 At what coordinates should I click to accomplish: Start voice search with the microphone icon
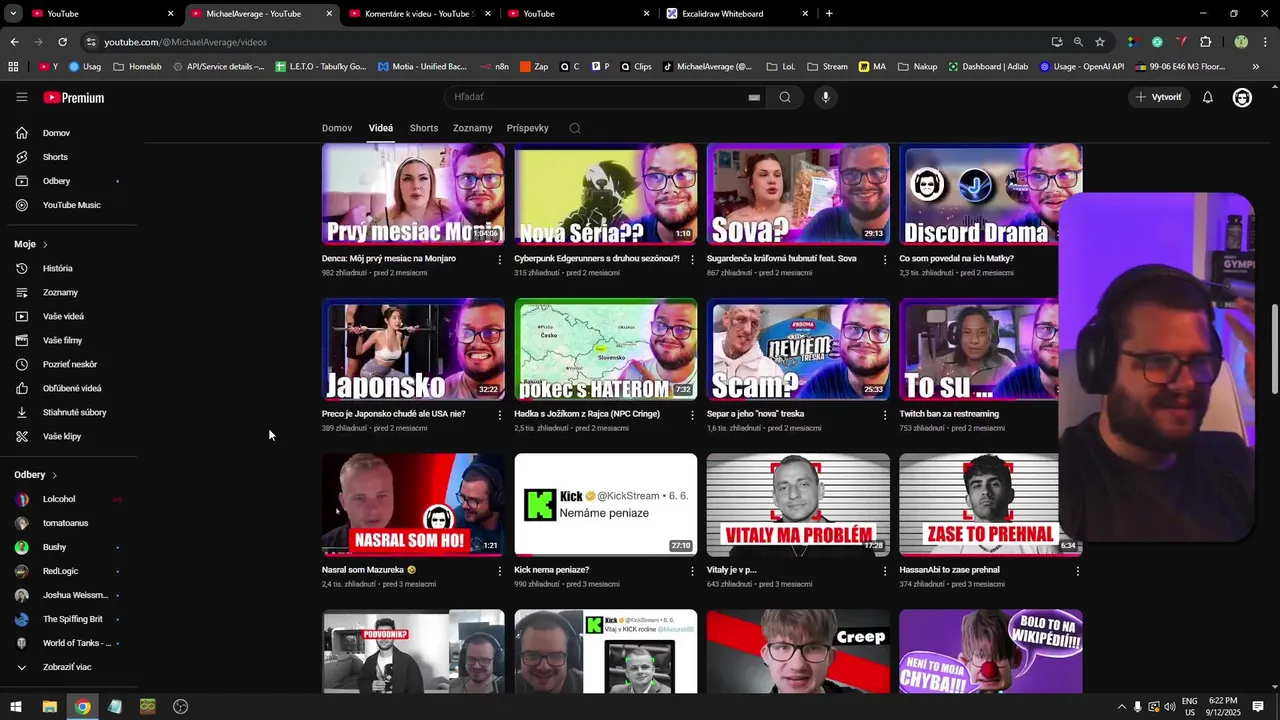coord(825,97)
